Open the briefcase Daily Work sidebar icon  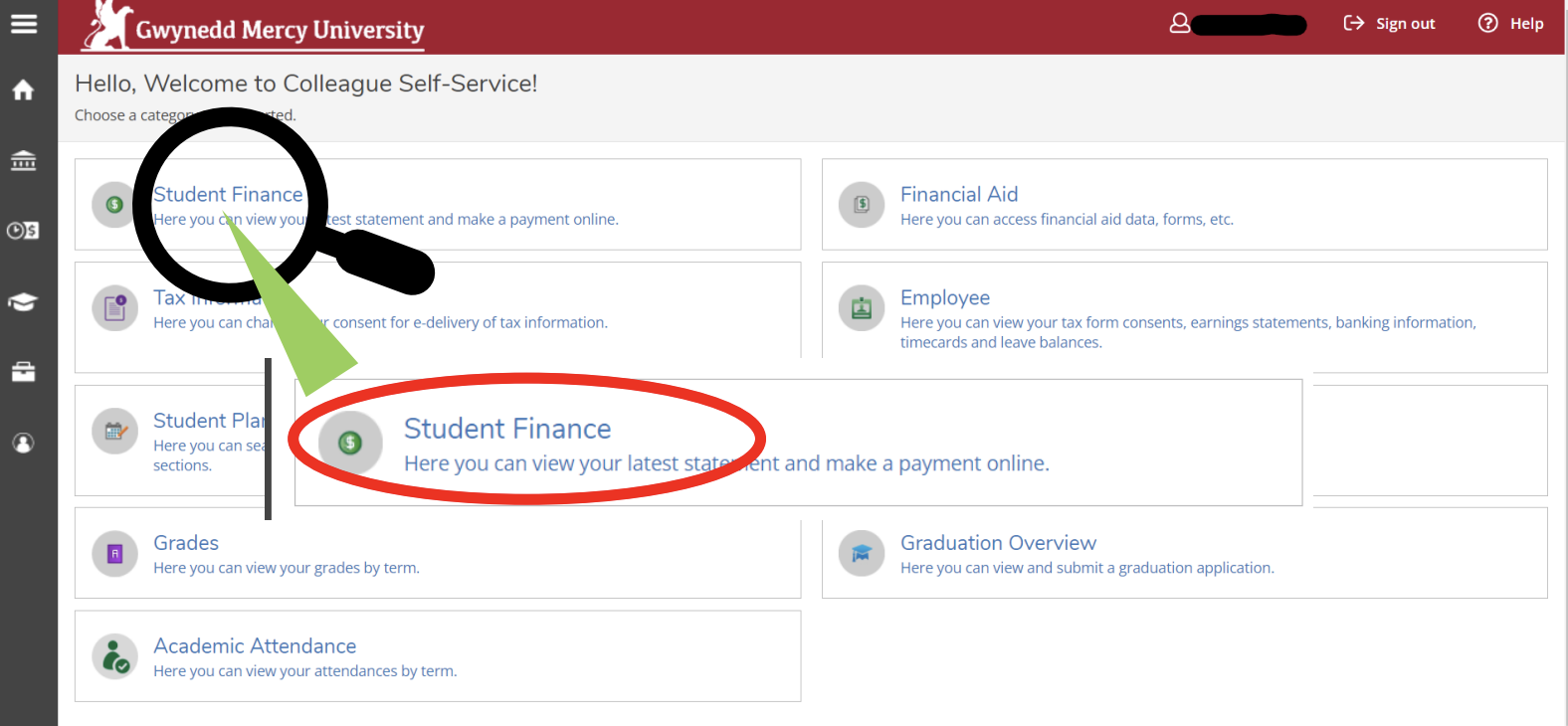(23, 372)
